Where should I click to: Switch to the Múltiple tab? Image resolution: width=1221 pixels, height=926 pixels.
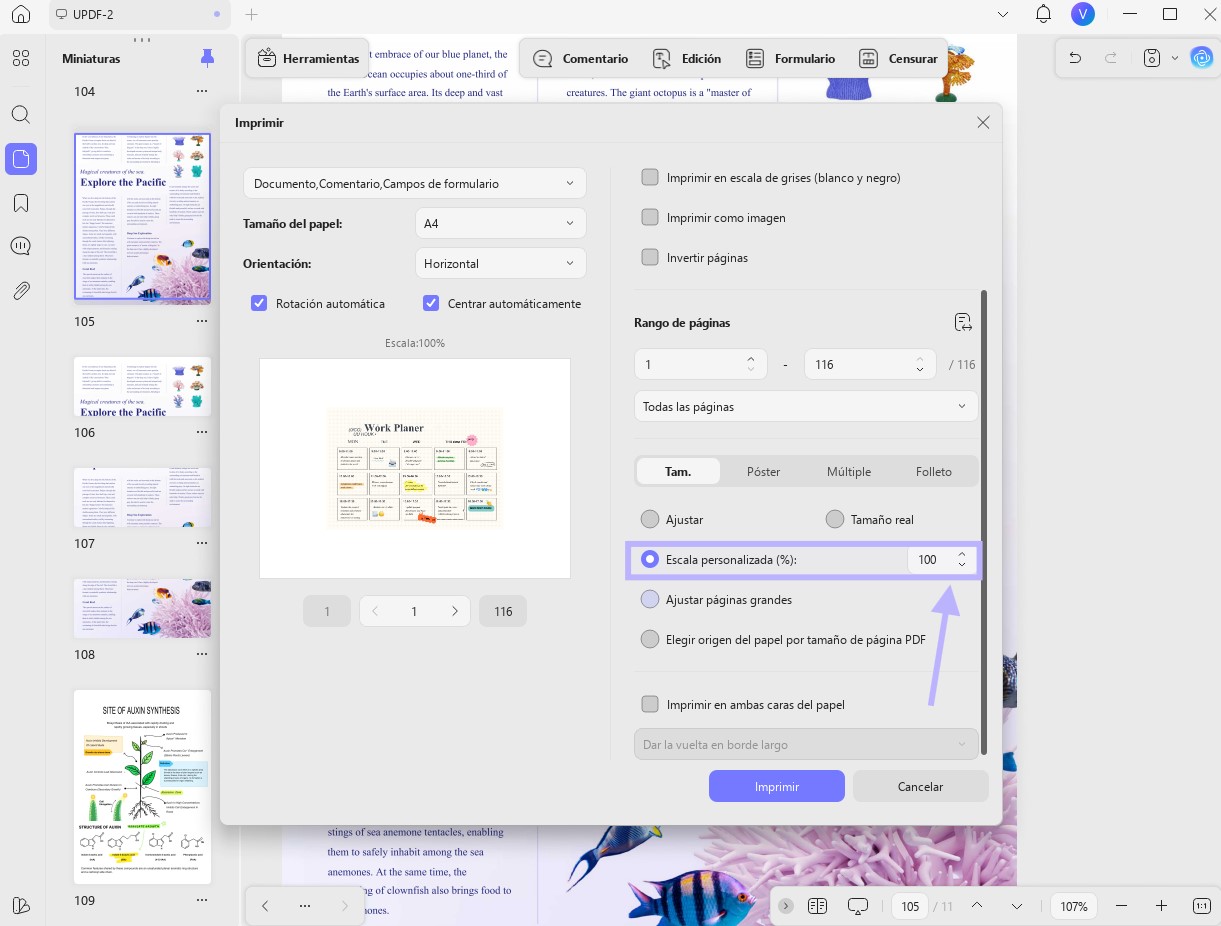click(x=849, y=471)
